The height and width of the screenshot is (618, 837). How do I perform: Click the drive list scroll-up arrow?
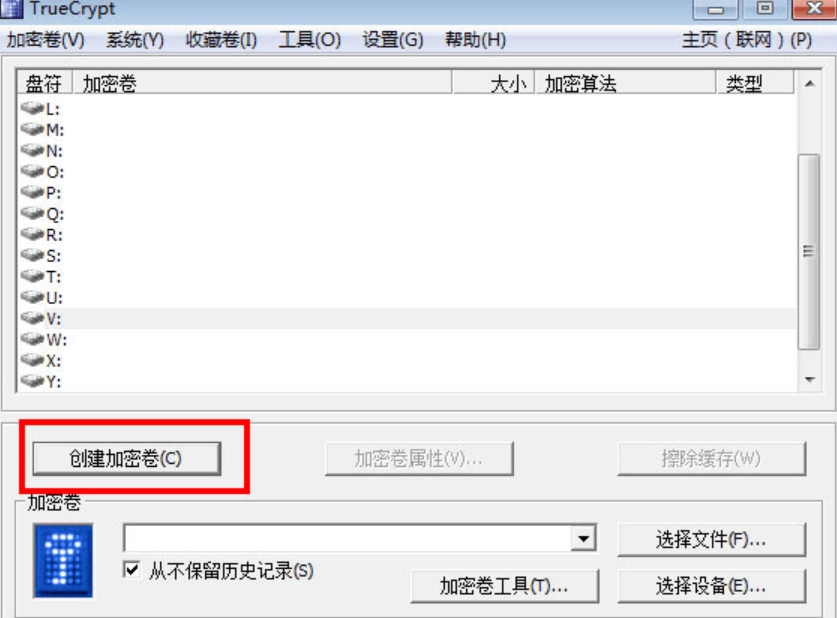[x=809, y=83]
